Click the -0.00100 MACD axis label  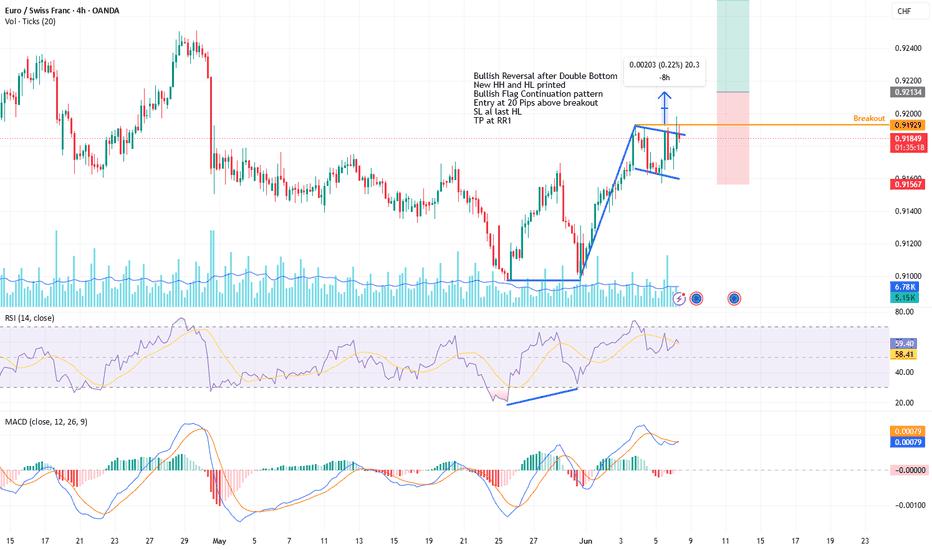[x=909, y=505]
